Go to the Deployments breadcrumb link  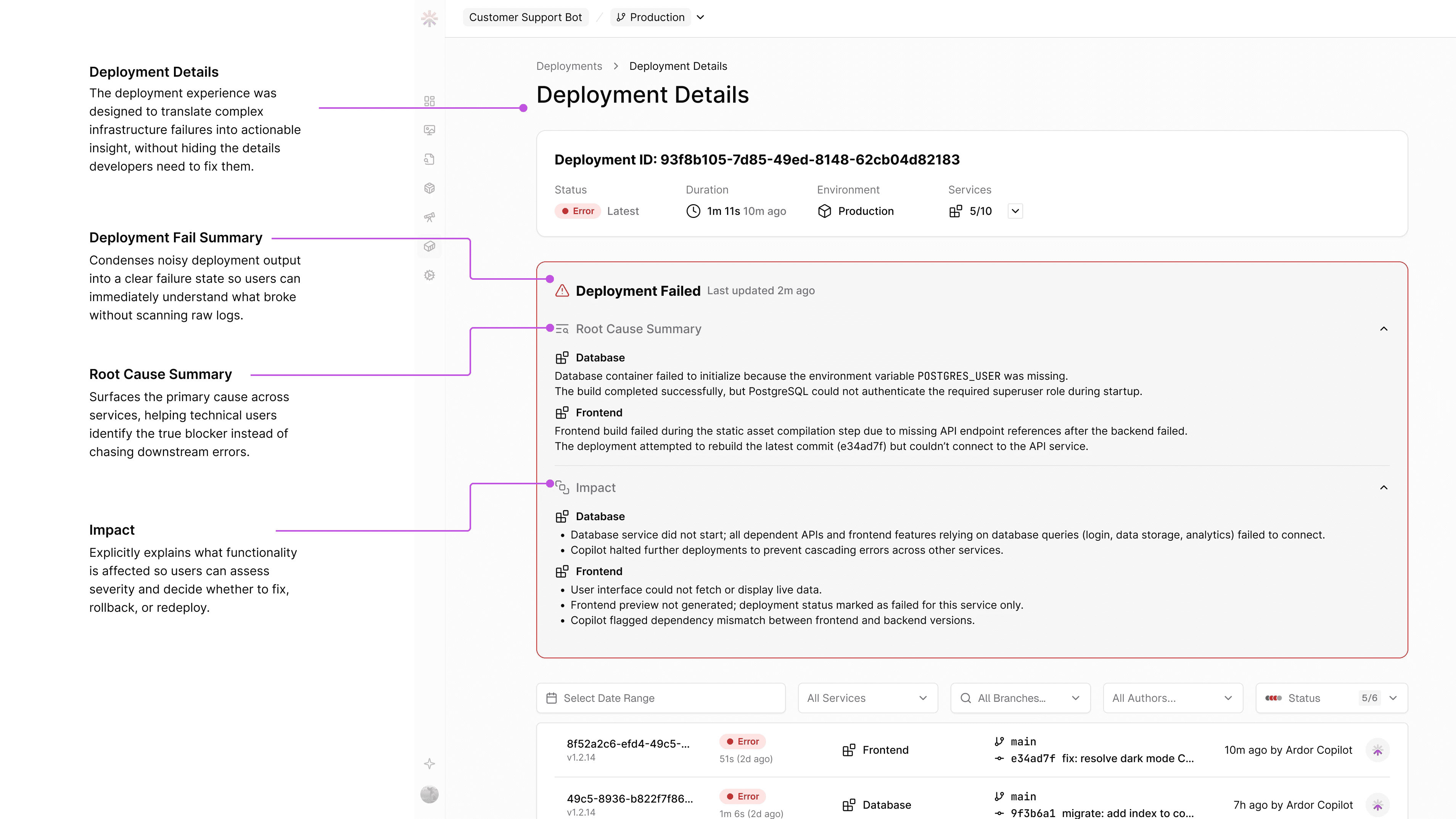tap(569, 66)
